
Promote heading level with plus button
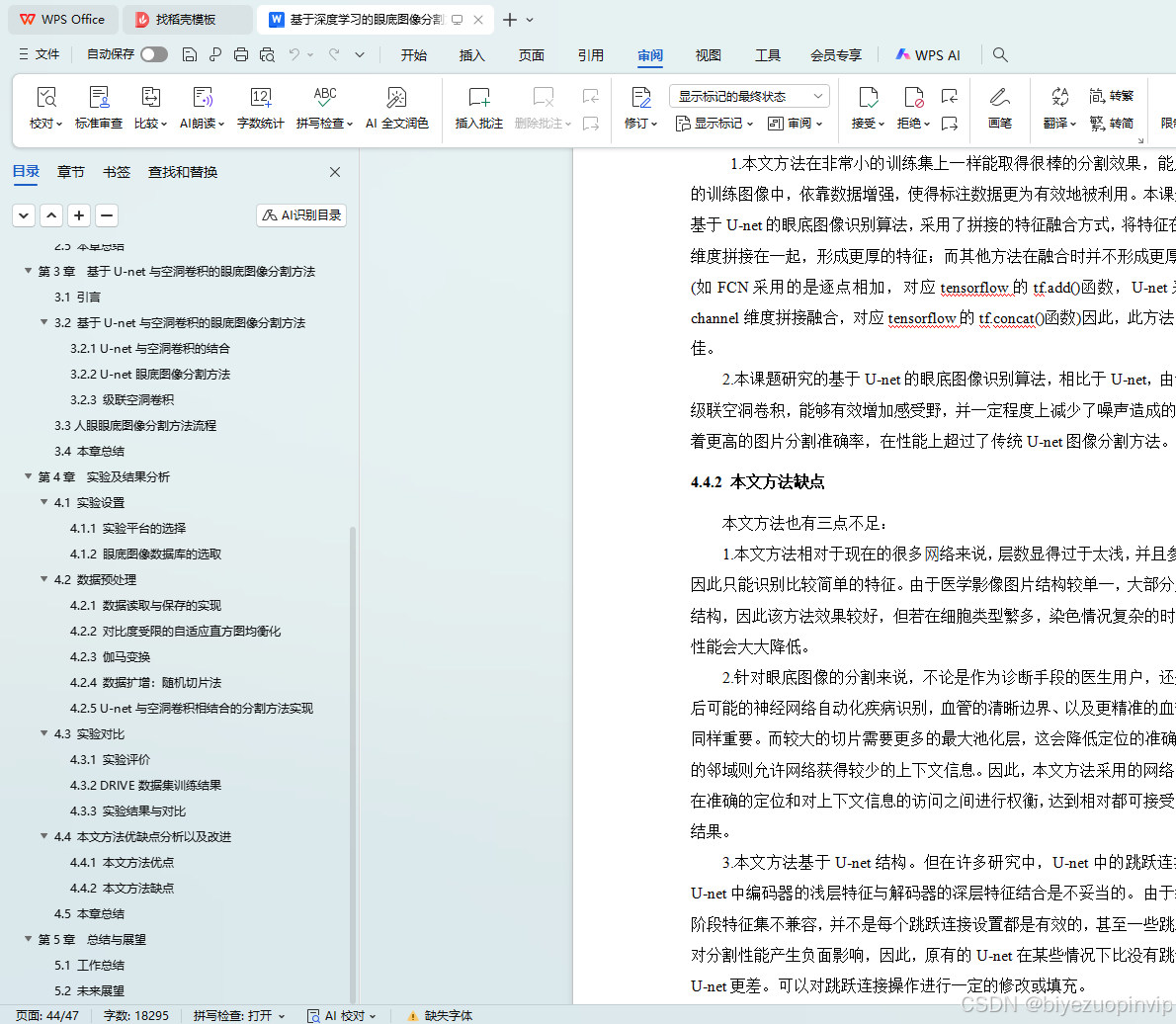tap(79, 215)
